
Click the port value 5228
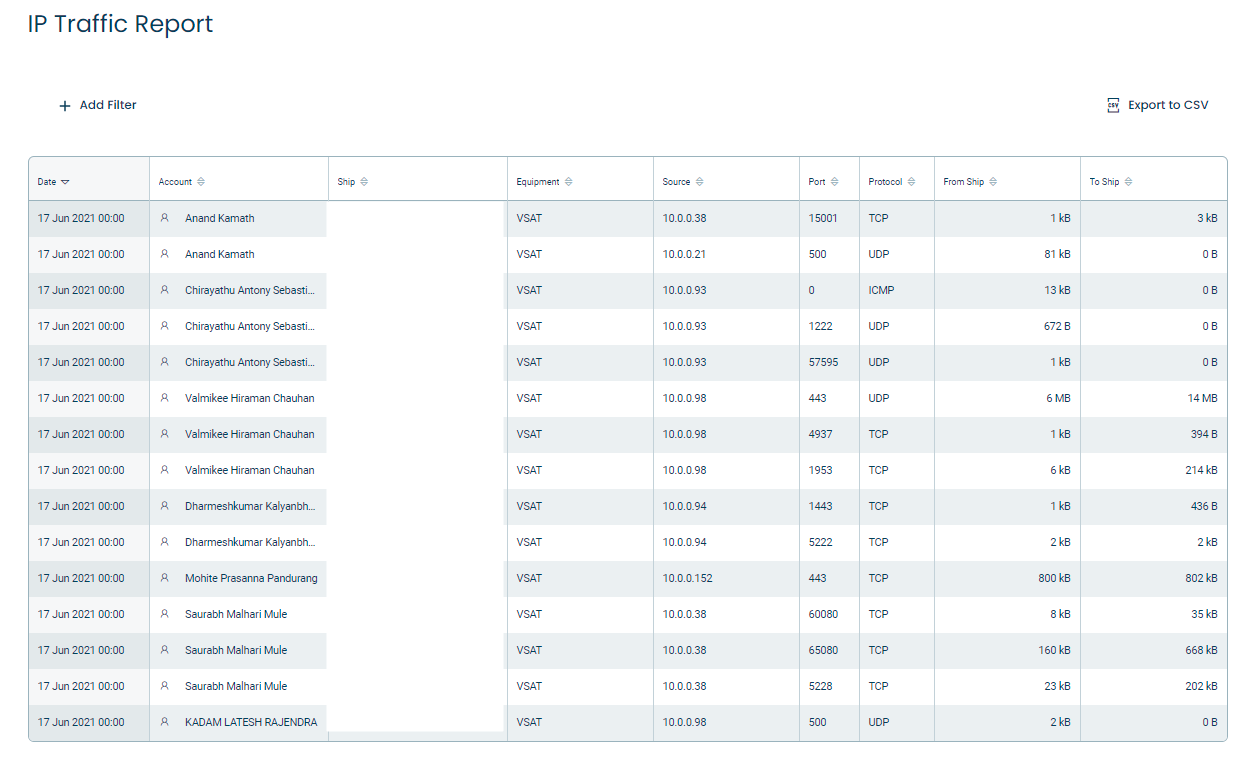(820, 686)
